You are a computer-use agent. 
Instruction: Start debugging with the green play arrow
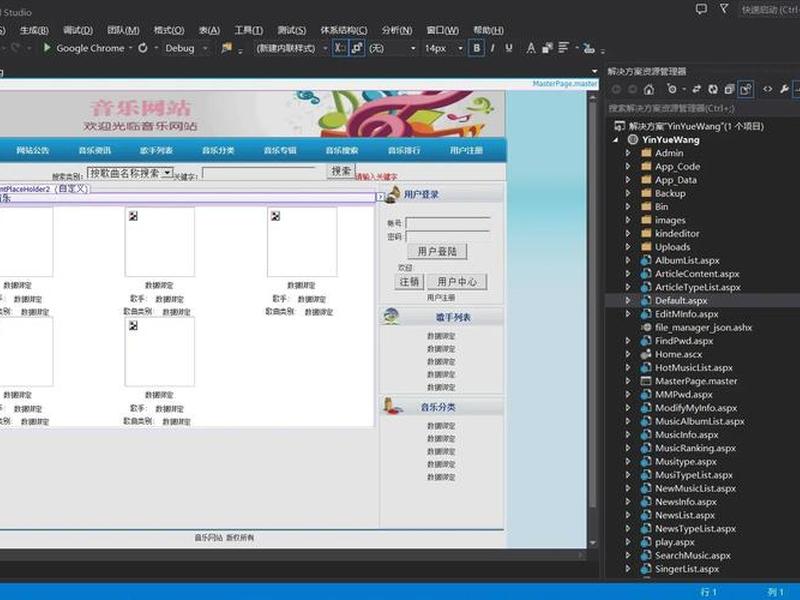tap(47, 48)
